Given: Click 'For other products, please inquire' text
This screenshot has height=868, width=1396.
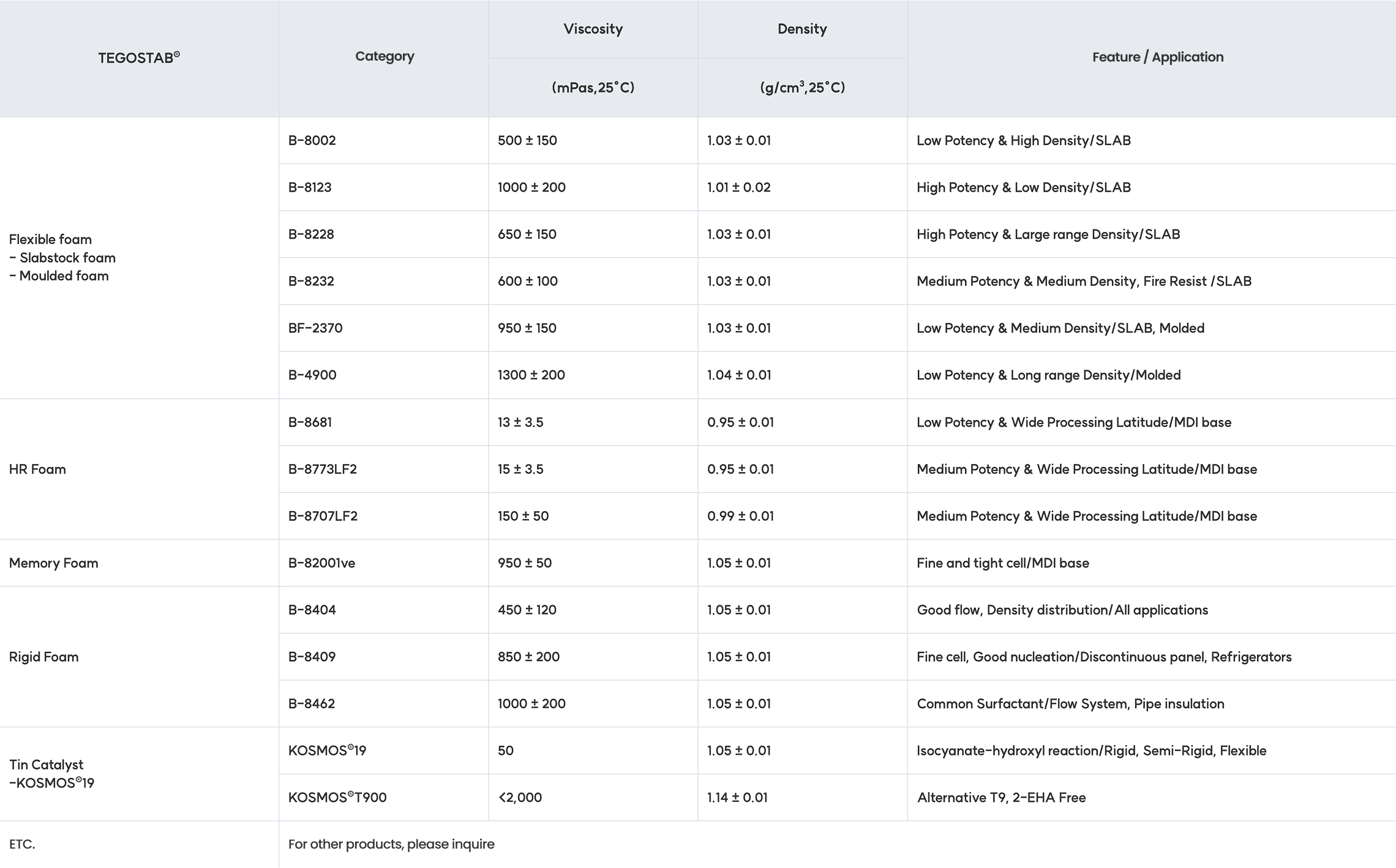Looking at the screenshot, I should (391, 844).
